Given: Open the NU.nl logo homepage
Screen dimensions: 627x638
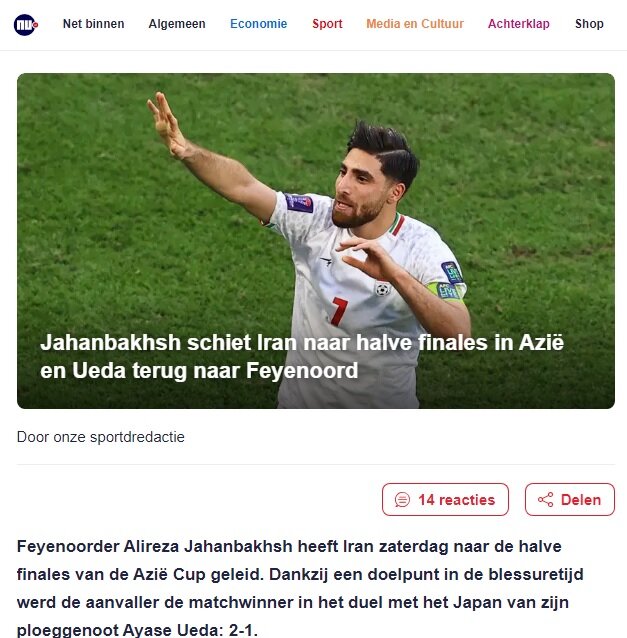Looking at the screenshot, I should point(26,24).
